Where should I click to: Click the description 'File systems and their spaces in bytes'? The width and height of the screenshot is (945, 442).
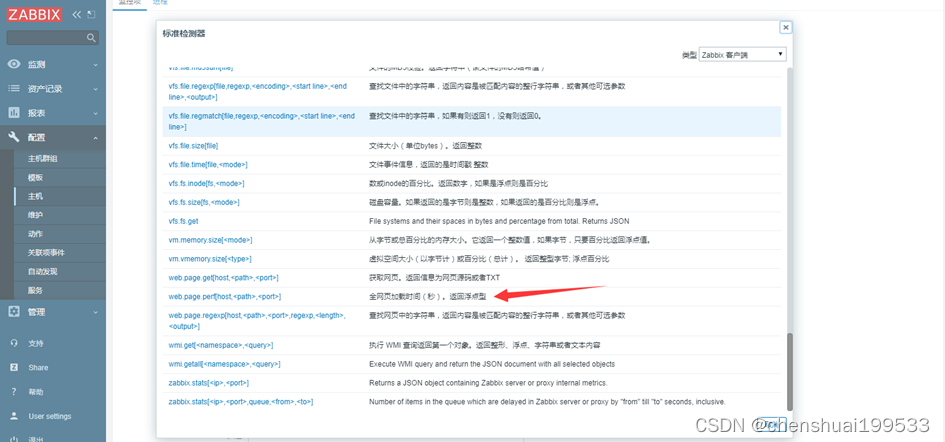499,221
